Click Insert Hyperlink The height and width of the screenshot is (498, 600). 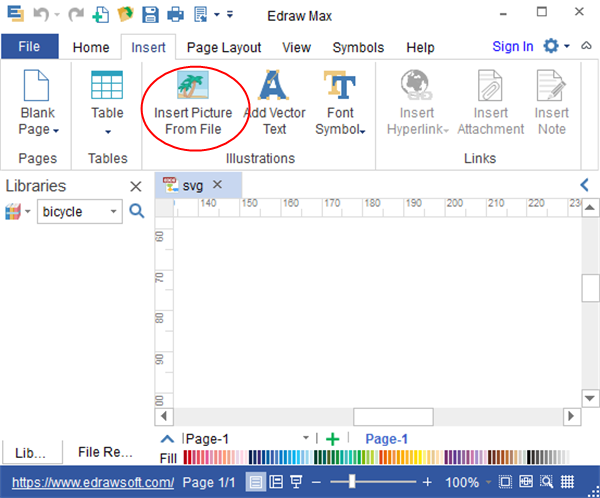tap(417, 103)
